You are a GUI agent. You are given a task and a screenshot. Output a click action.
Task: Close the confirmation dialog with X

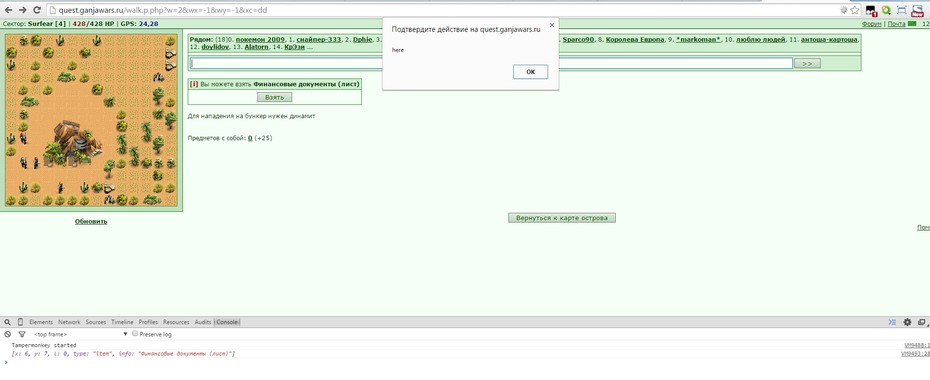pyautogui.click(x=552, y=25)
